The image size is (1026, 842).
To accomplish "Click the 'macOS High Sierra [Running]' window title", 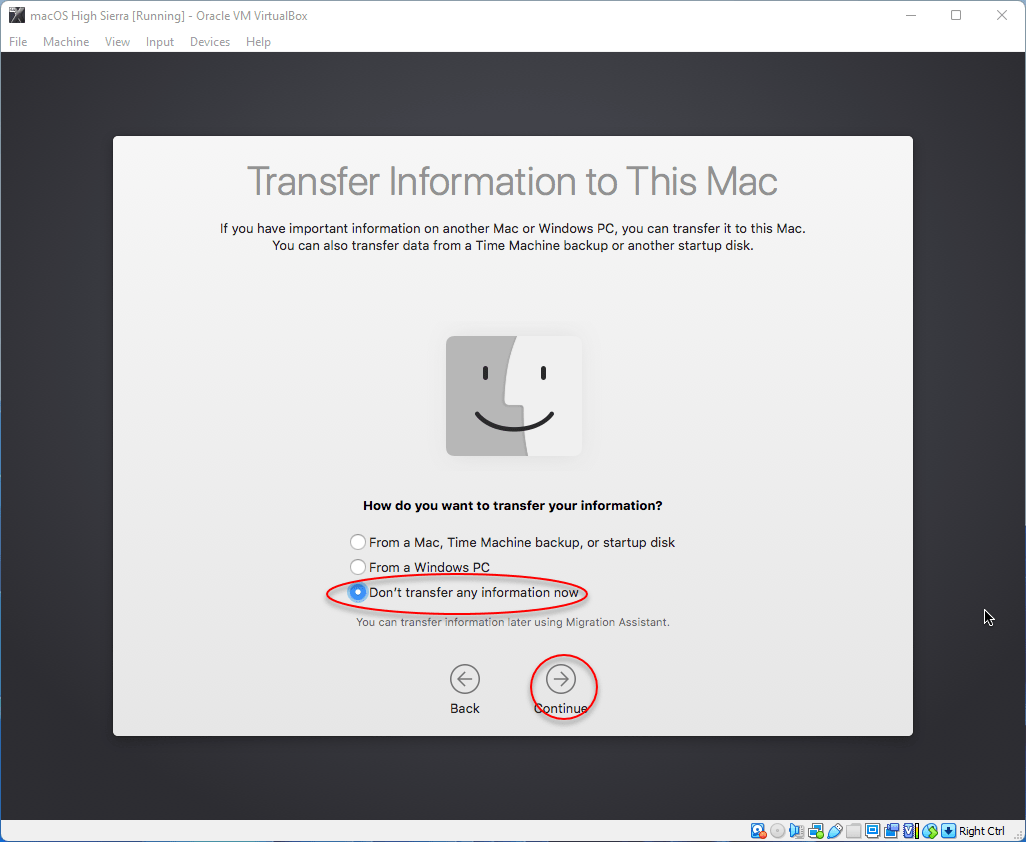I will coord(169,16).
